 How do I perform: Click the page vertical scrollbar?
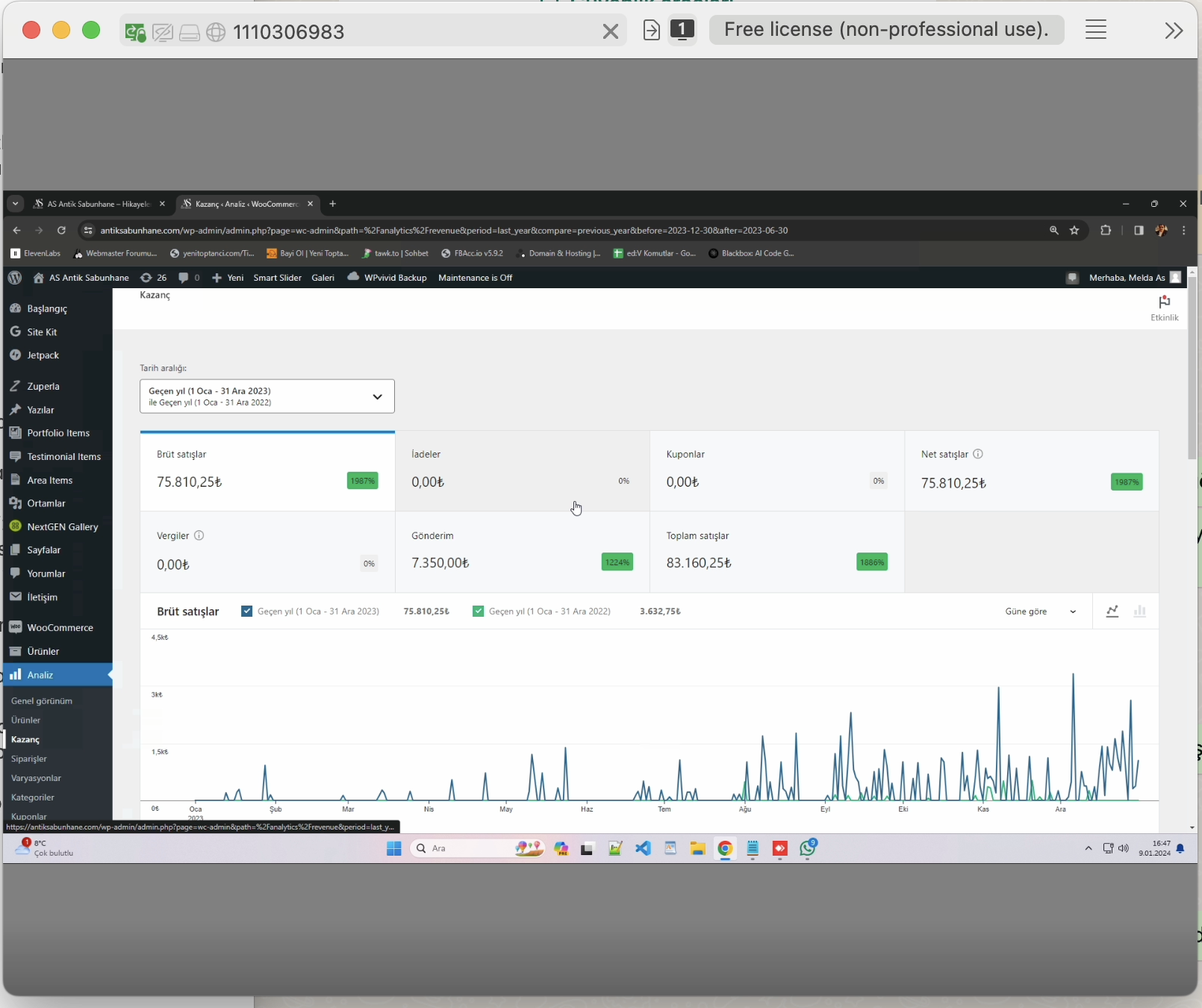(1192, 368)
